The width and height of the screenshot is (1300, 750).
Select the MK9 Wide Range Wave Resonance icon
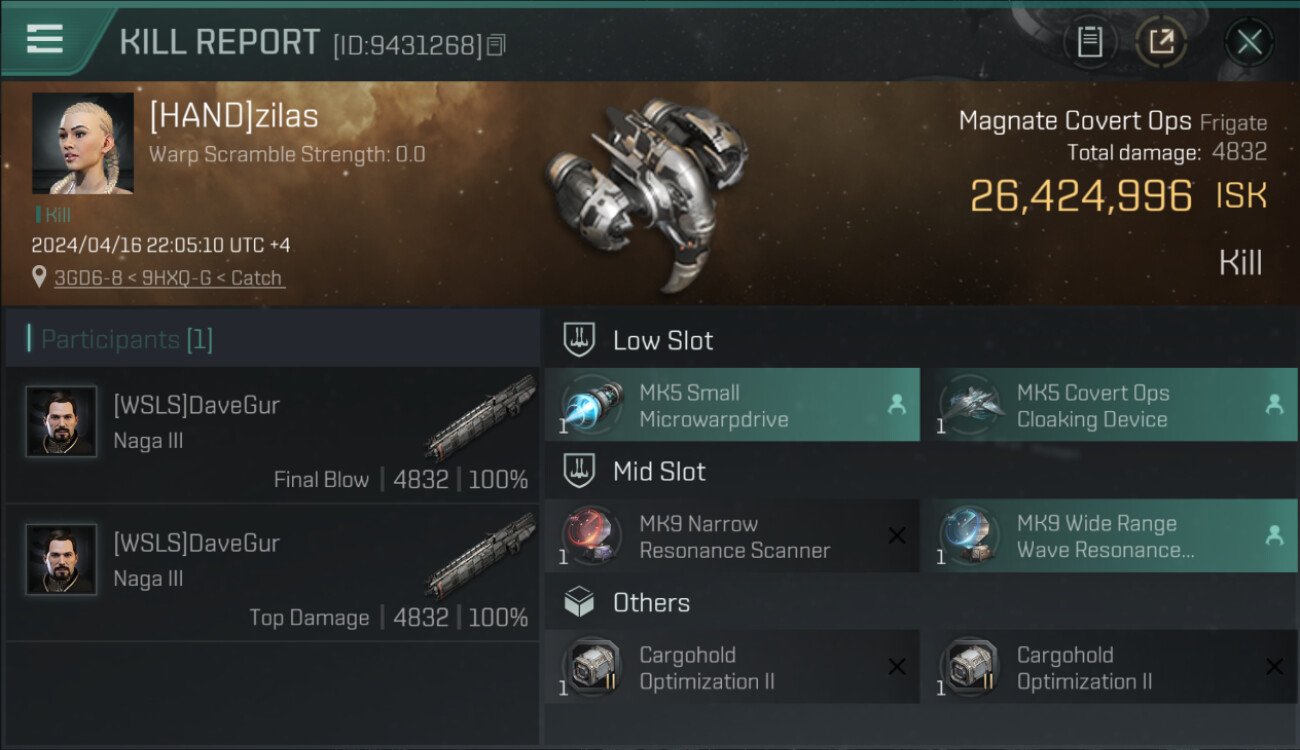pyautogui.click(x=968, y=537)
